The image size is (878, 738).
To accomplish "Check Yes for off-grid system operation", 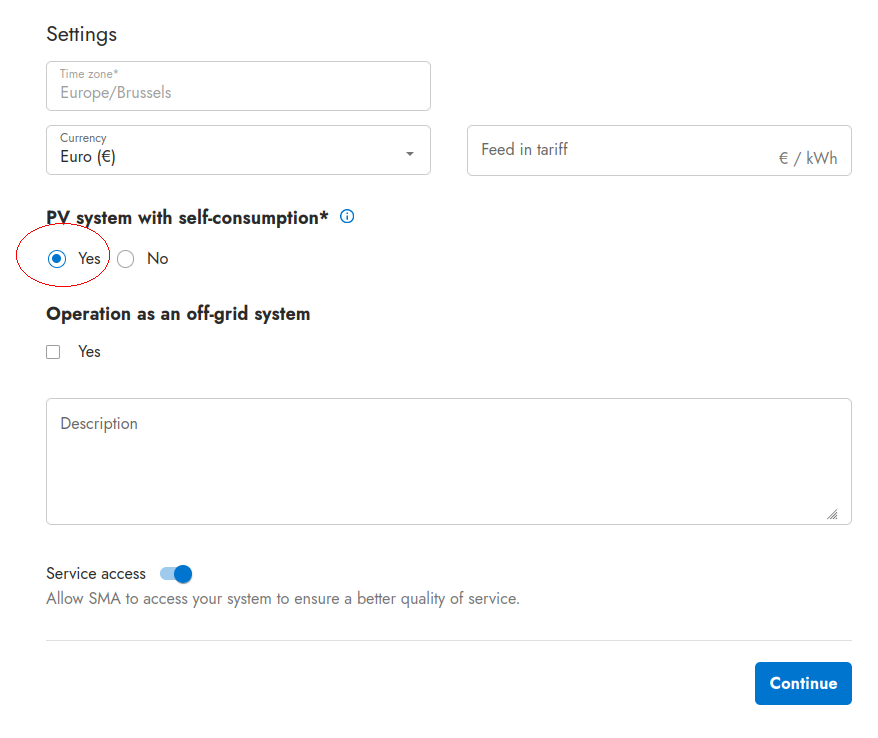I will tap(53, 352).
